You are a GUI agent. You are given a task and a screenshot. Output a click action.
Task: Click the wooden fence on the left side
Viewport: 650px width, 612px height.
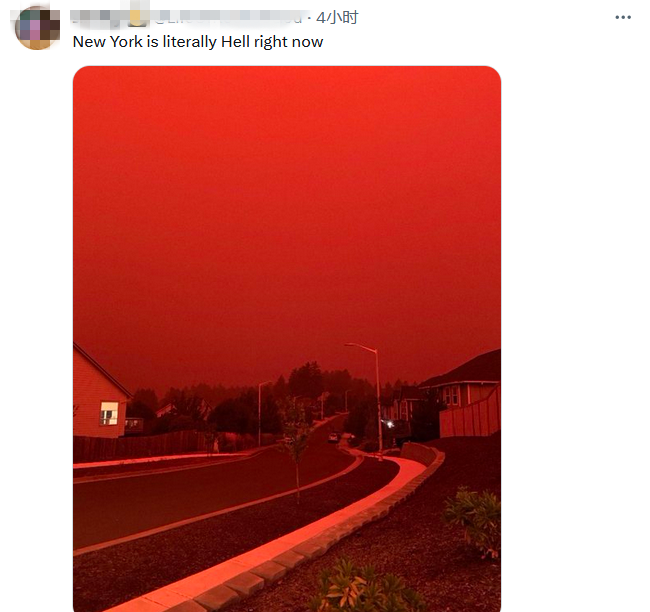tap(141, 446)
